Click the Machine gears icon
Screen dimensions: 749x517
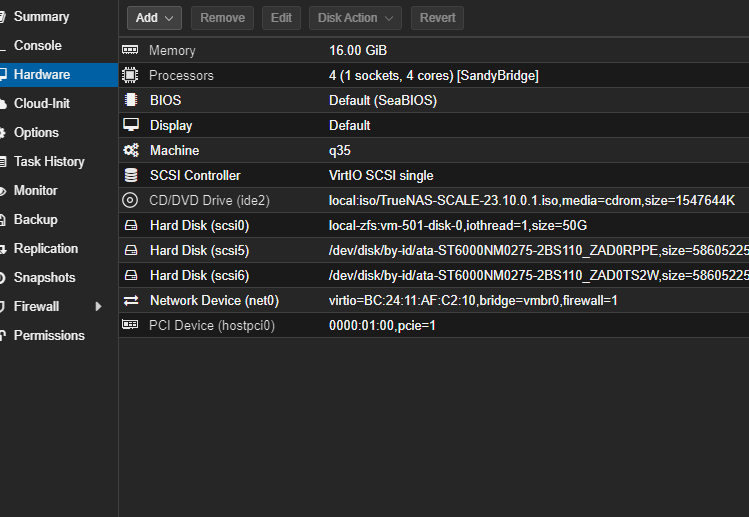click(x=130, y=150)
